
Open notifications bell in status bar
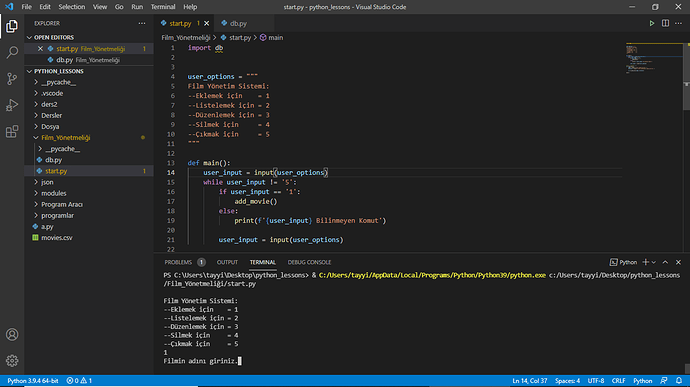pos(679,380)
